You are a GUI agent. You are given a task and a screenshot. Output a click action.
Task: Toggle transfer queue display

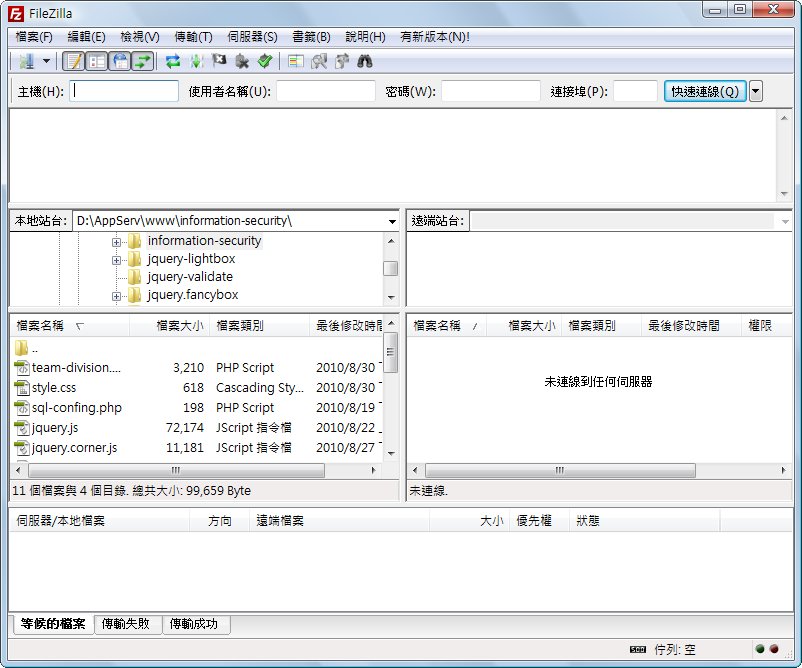point(143,61)
